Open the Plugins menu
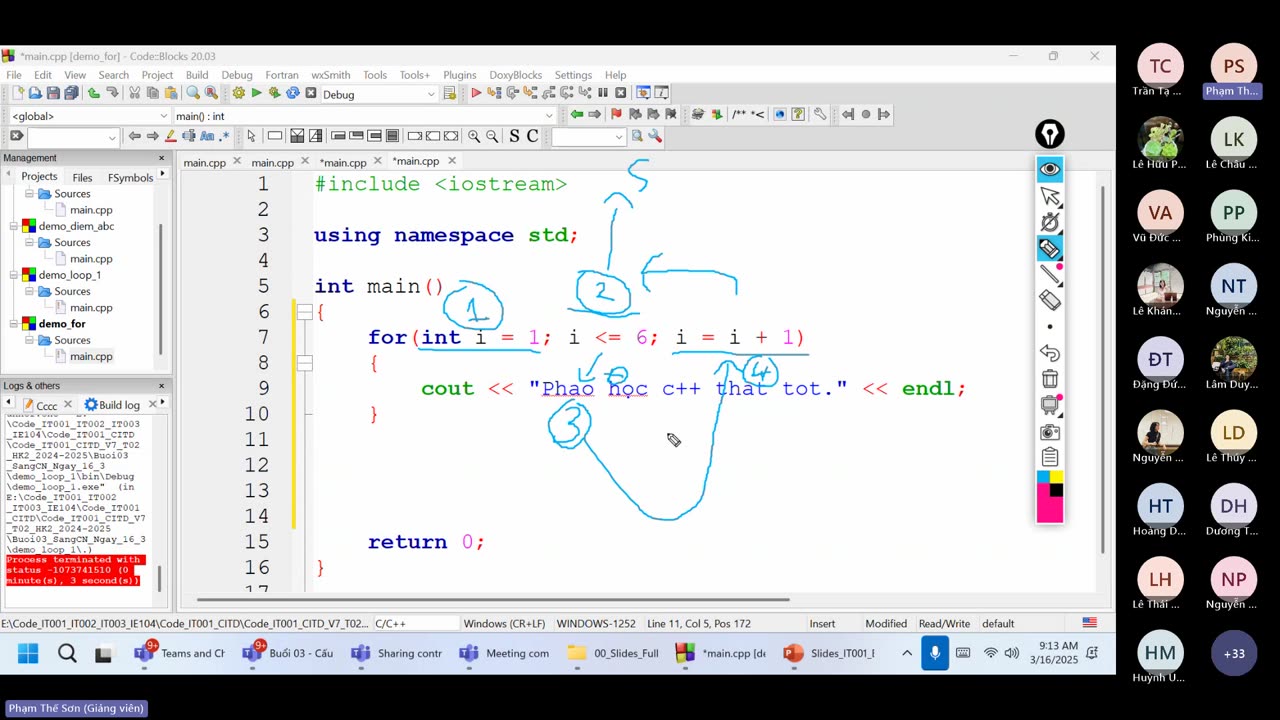The height and width of the screenshot is (720, 1280). pos(460,75)
